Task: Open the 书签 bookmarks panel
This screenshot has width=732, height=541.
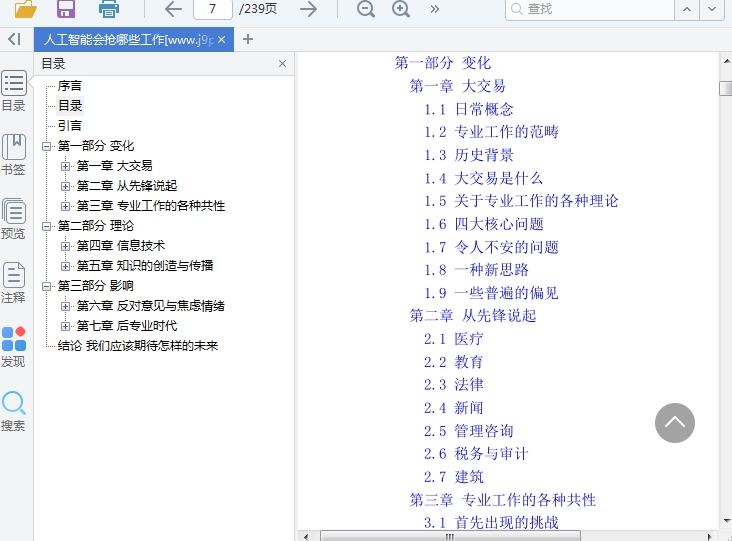Action: click(x=14, y=155)
